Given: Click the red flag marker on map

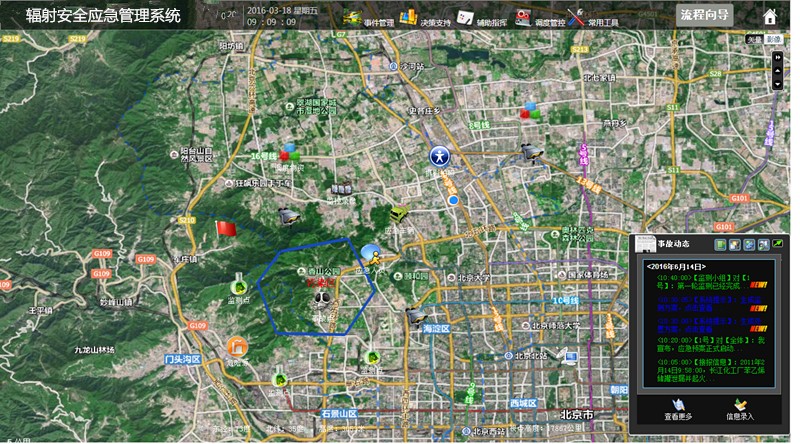Looking at the screenshot, I should [x=227, y=229].
